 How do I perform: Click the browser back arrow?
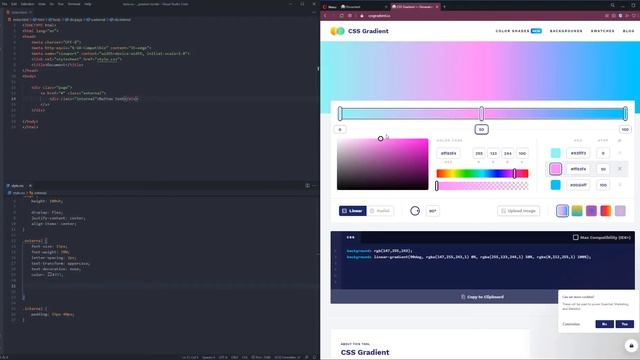click(x=325, y=16)
